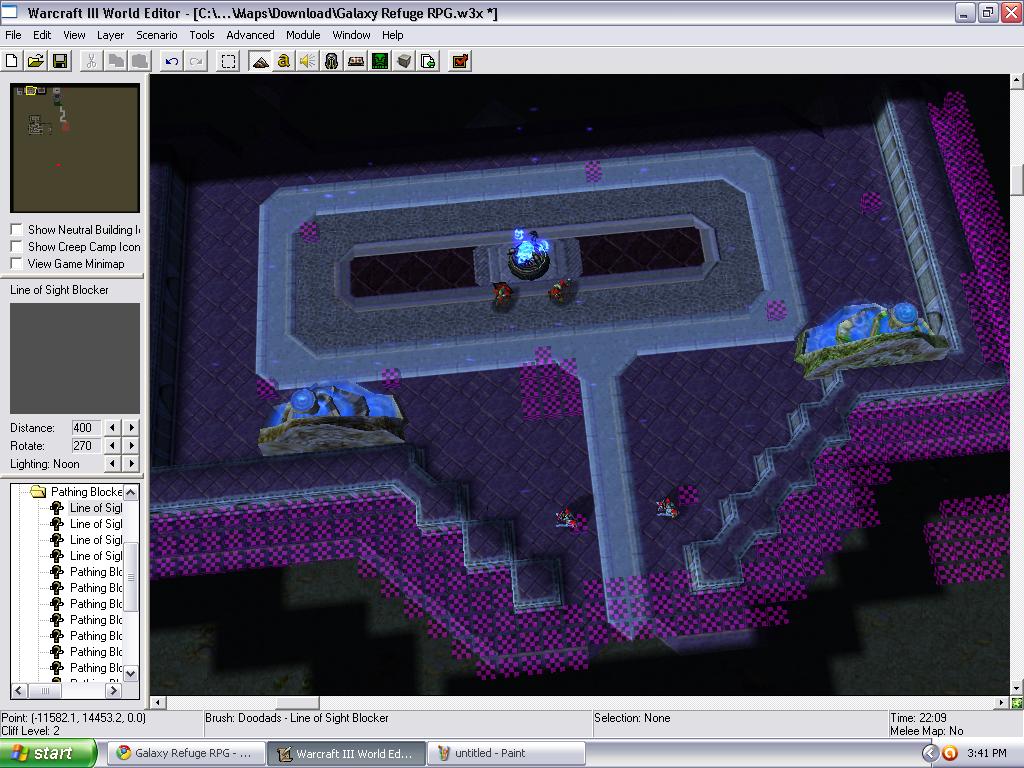Undo the last action with the blue arrow
This screenshot has width=1024, height=768.
[x=172, y=61]
